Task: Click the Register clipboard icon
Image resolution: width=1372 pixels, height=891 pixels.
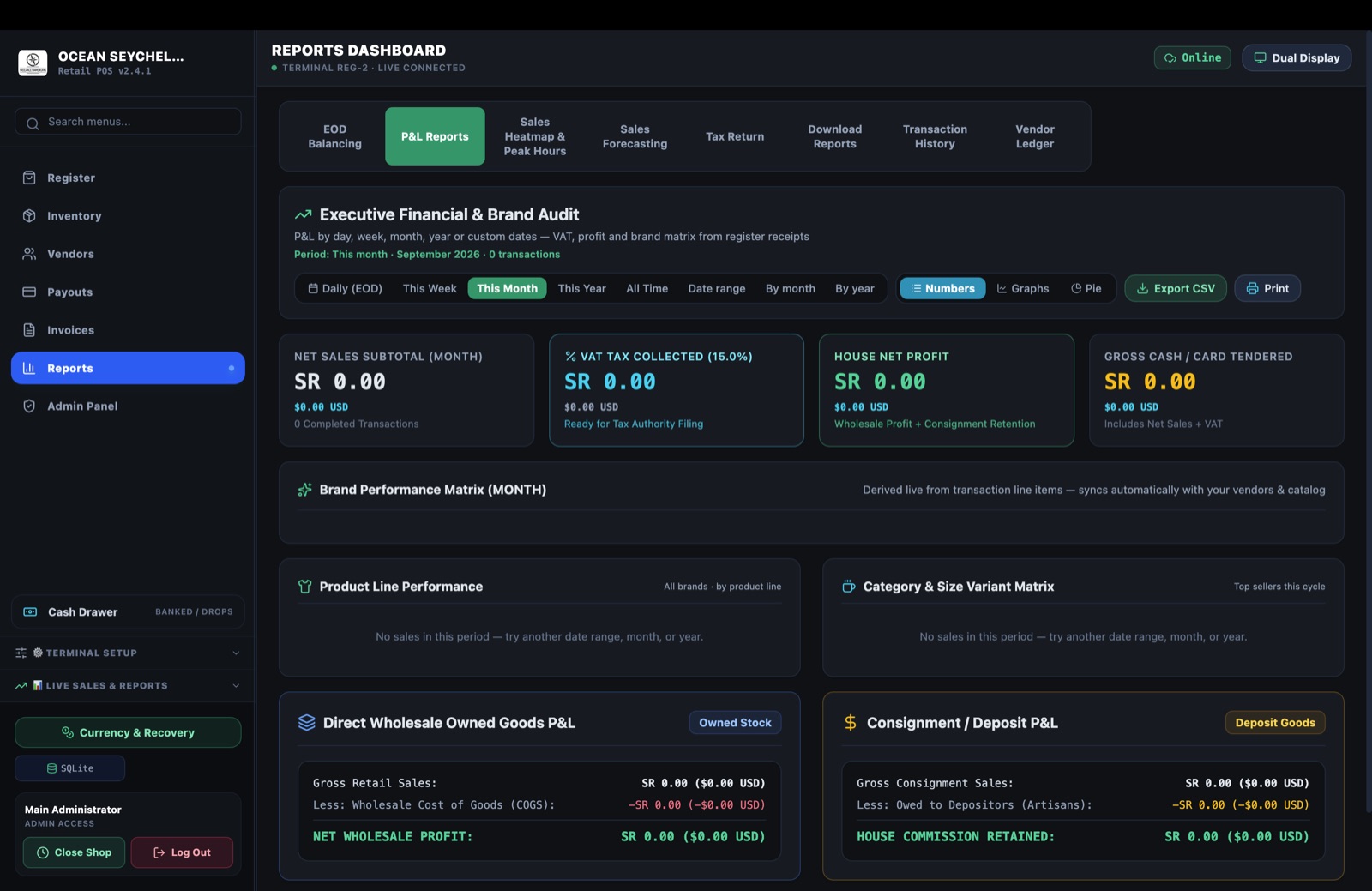Action: click(29, 178)
